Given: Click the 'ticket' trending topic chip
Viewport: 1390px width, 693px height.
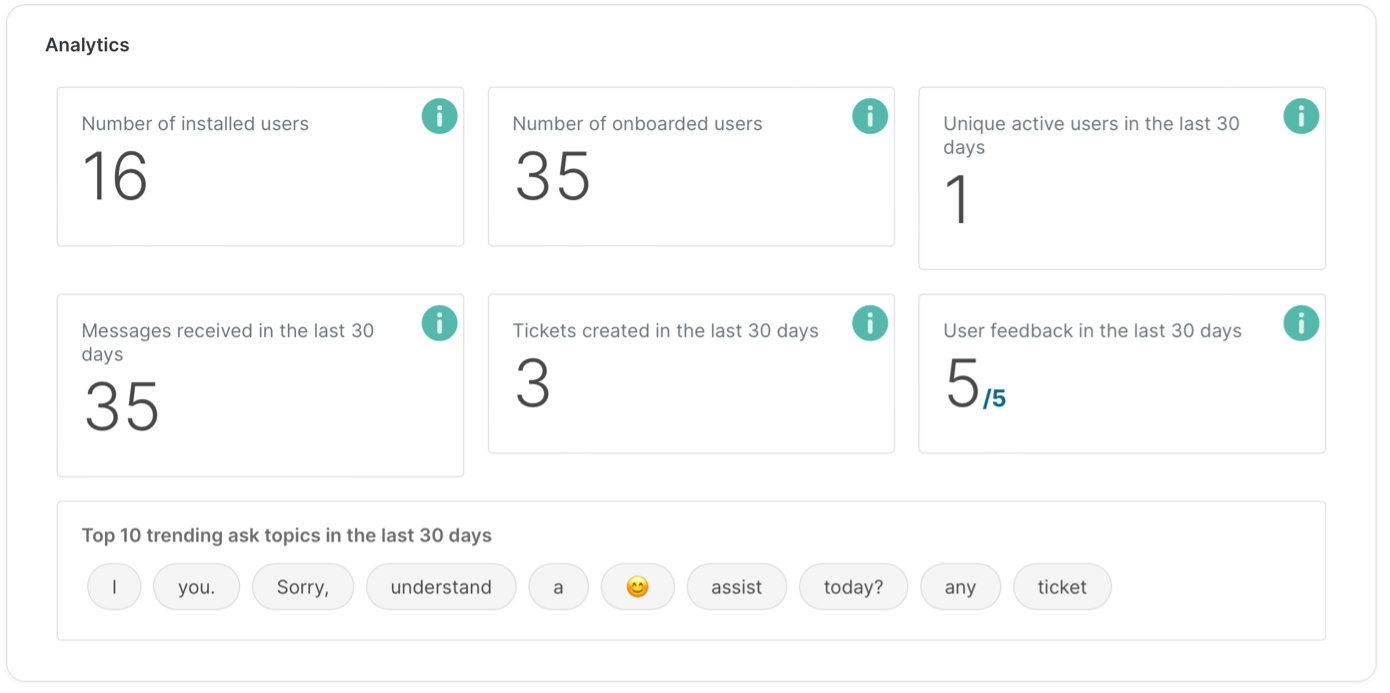Looking at the screenshot, I should [x=1062, y=587].
